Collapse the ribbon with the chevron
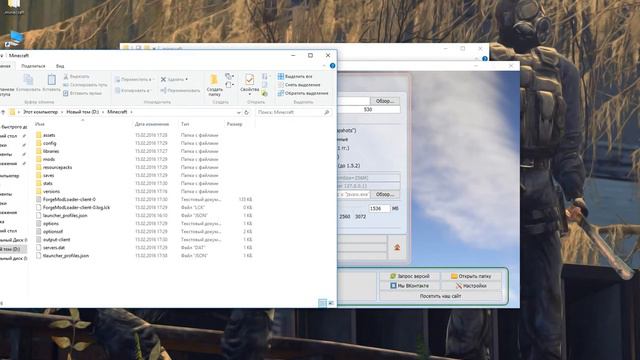This screenshot has width=640, height=360. tap(324, 66)
